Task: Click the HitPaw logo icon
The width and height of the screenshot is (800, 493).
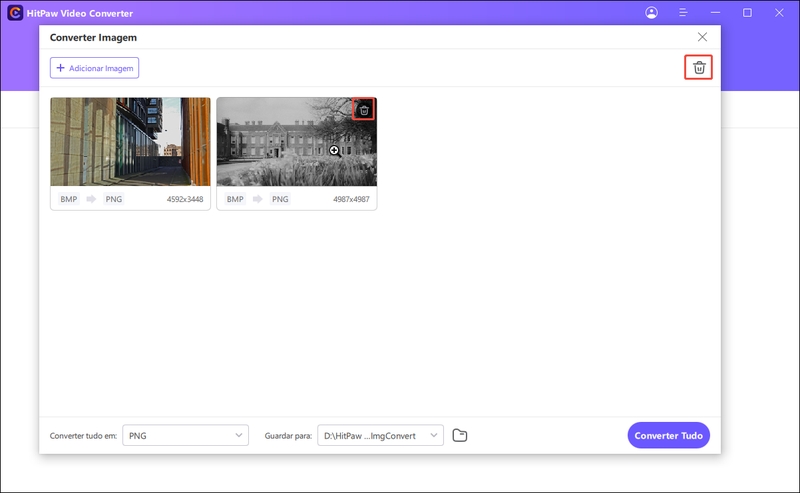Action: point(14,13)
